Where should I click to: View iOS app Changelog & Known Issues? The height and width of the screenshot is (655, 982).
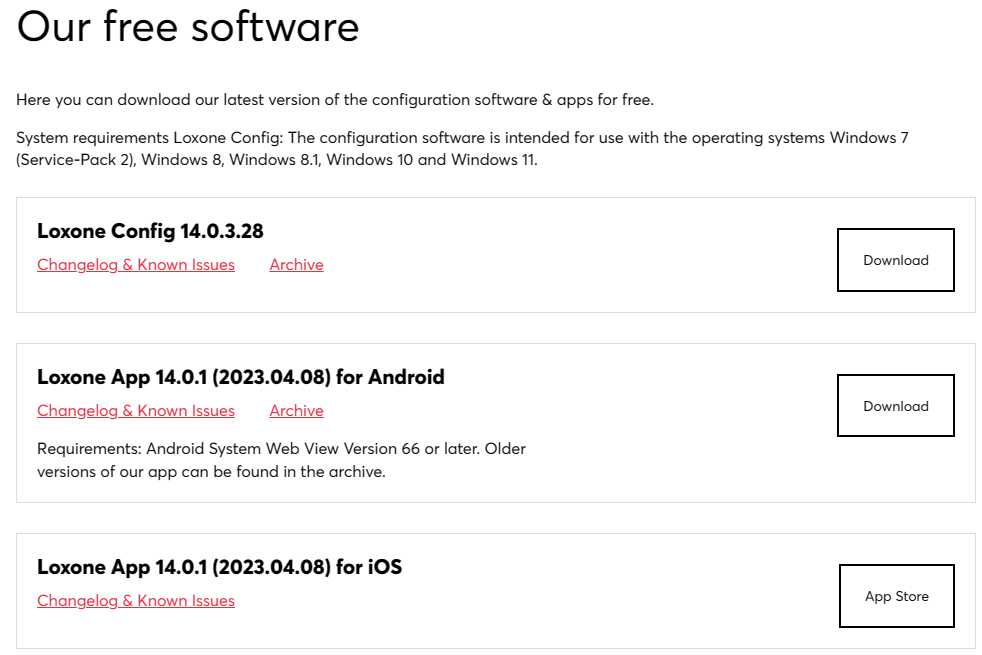[136, 601]
